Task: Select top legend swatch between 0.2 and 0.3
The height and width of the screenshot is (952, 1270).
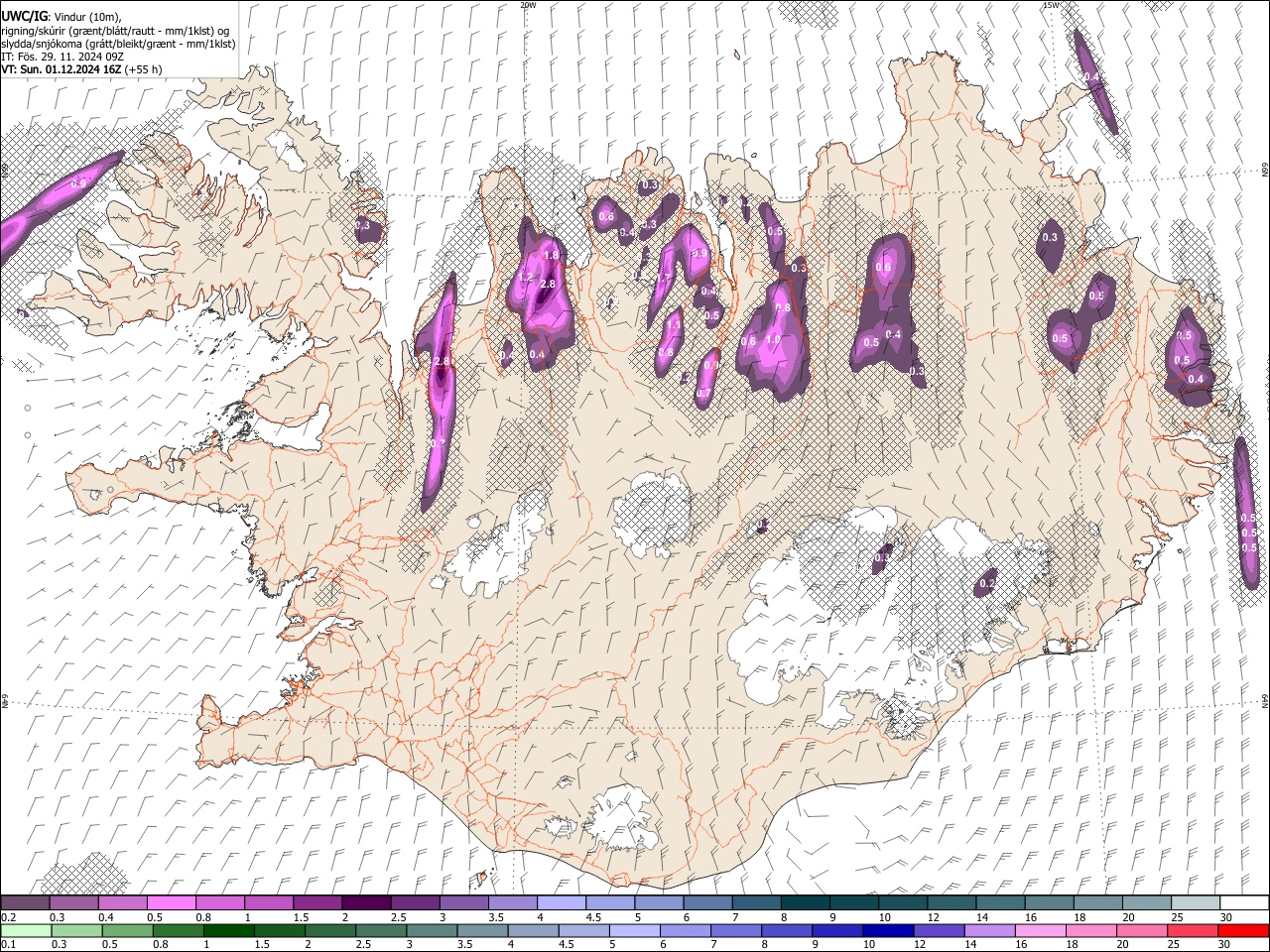Action: pos(25,903)
